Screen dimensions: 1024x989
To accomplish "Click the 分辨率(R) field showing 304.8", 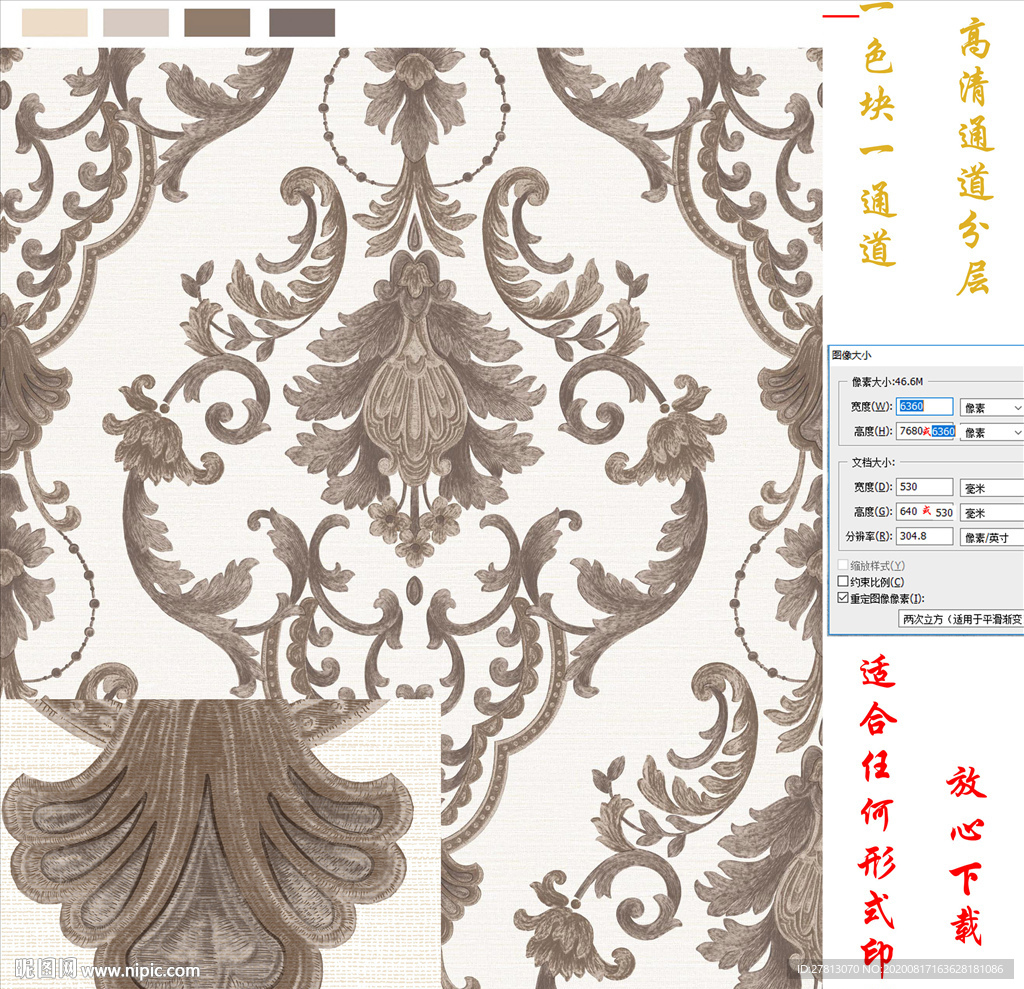I will point(924,536).
